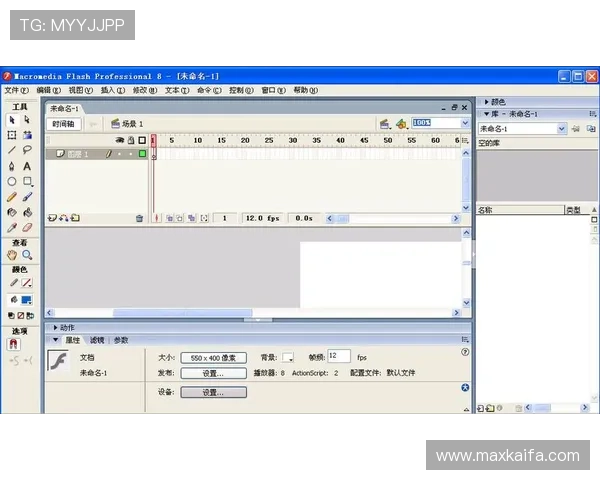Click the frame rate 12 input field
This screenshot has height=480, width=600.
(339, 356)
